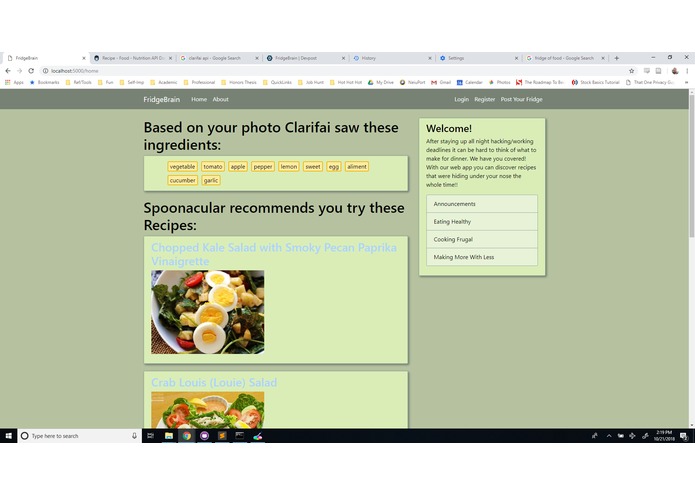695x494 pixels.
Task: Open the taskbar clock and date
Action: tap(664, 436)
